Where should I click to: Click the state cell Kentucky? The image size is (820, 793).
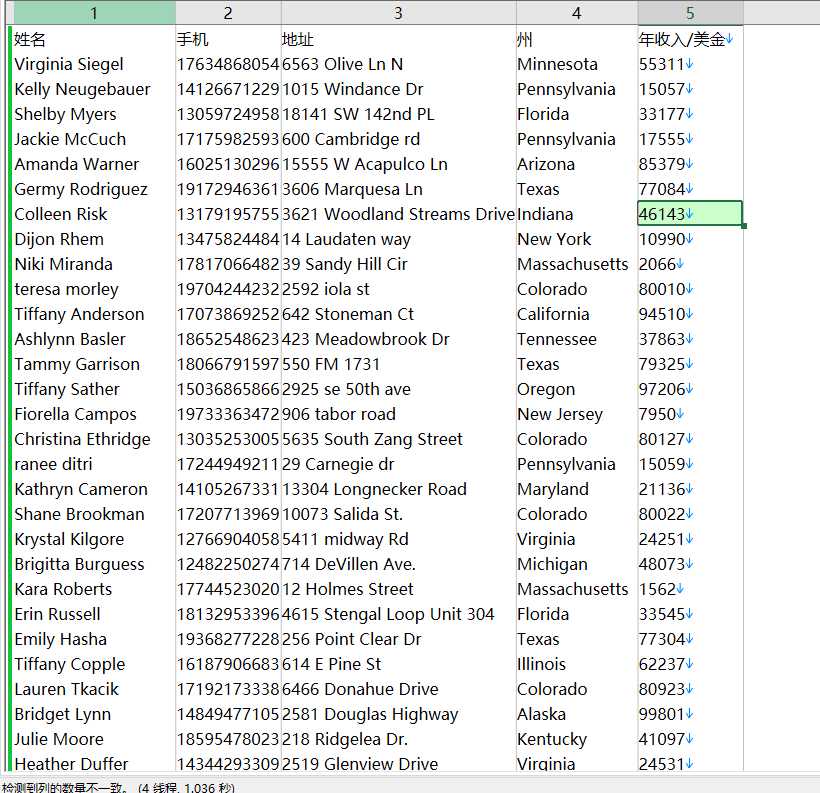coord(576,739)
